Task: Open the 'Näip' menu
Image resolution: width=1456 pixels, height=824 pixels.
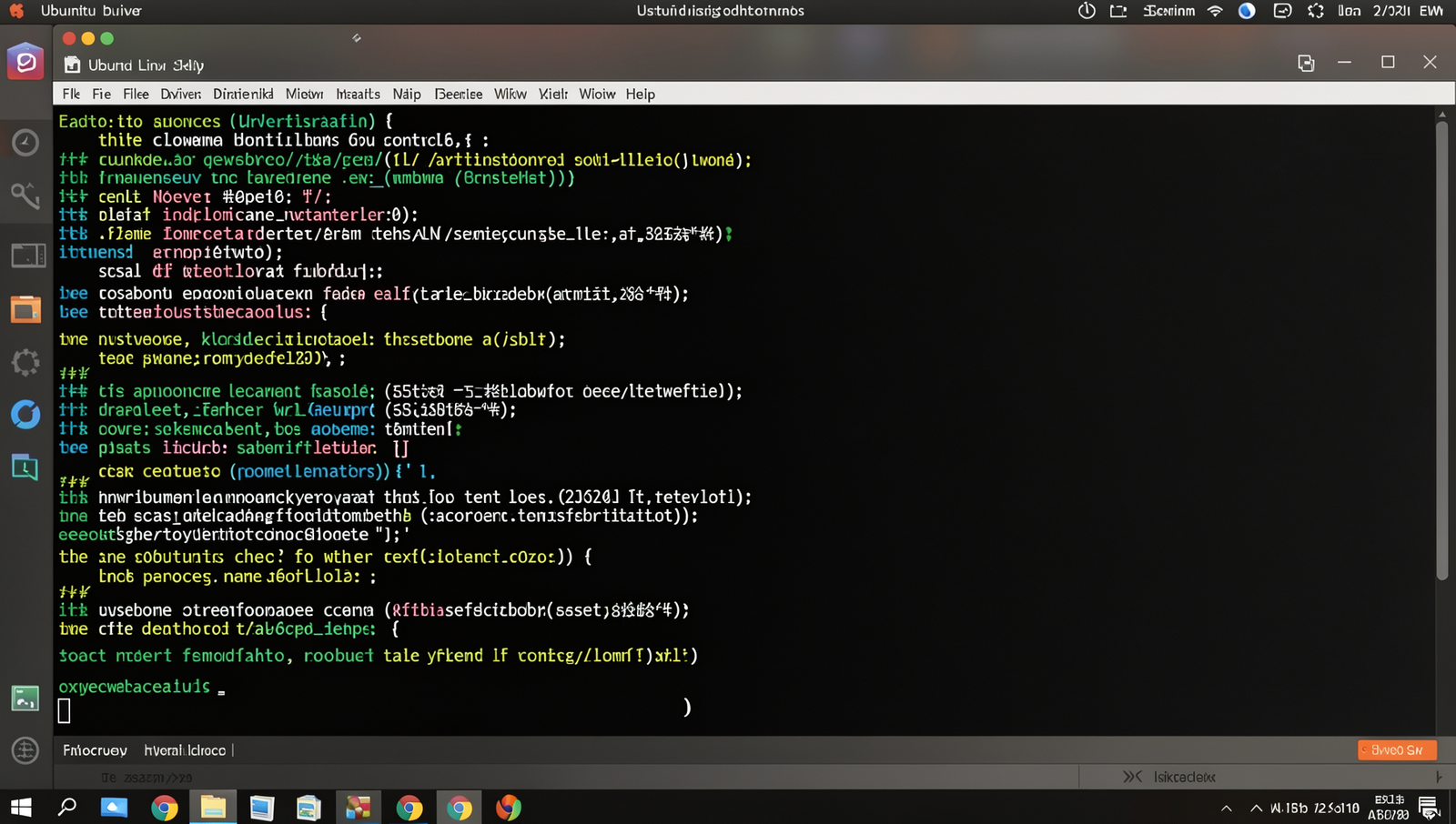Action: point(407,94)
